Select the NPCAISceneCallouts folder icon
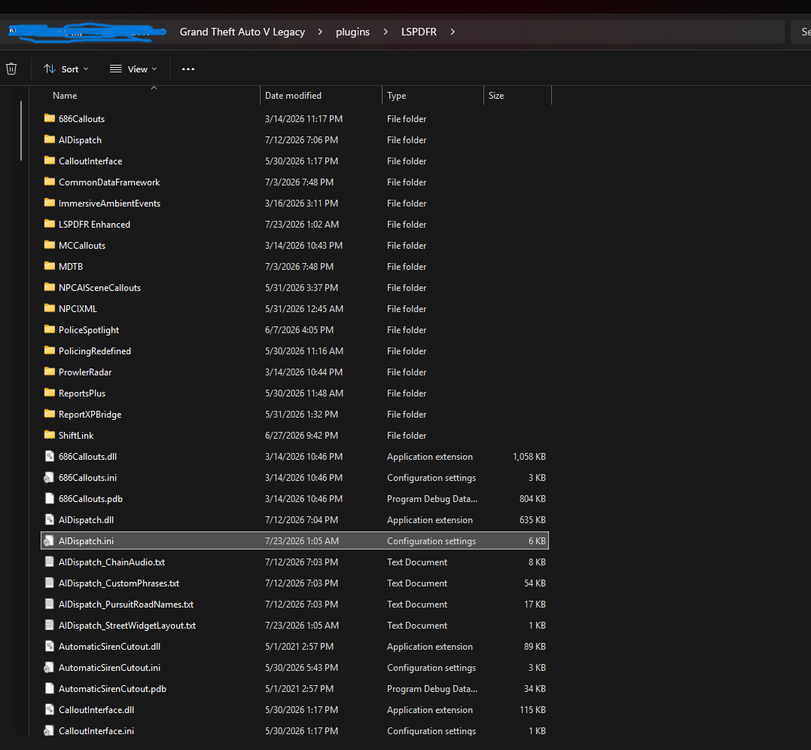The width and height of the screenshot is (811, 750). pos(49,288)
